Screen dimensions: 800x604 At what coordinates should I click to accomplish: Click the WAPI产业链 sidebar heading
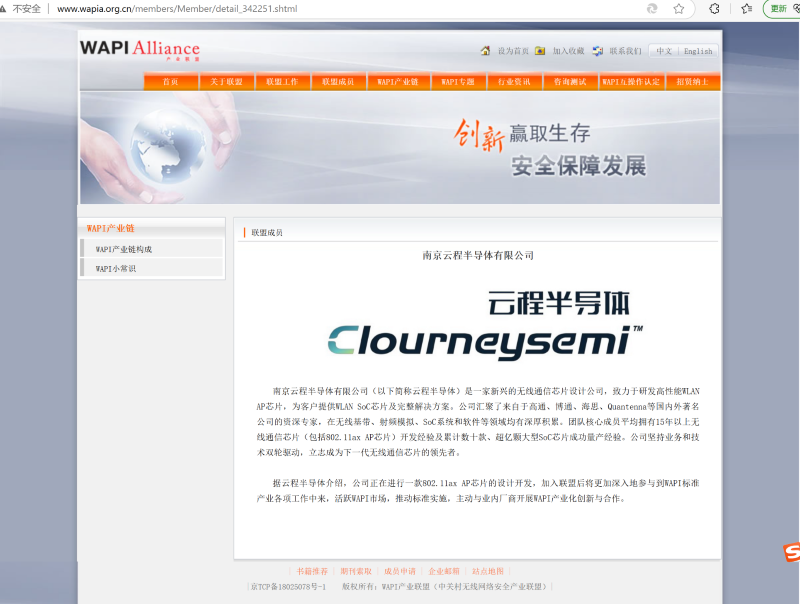pos(110,228)
